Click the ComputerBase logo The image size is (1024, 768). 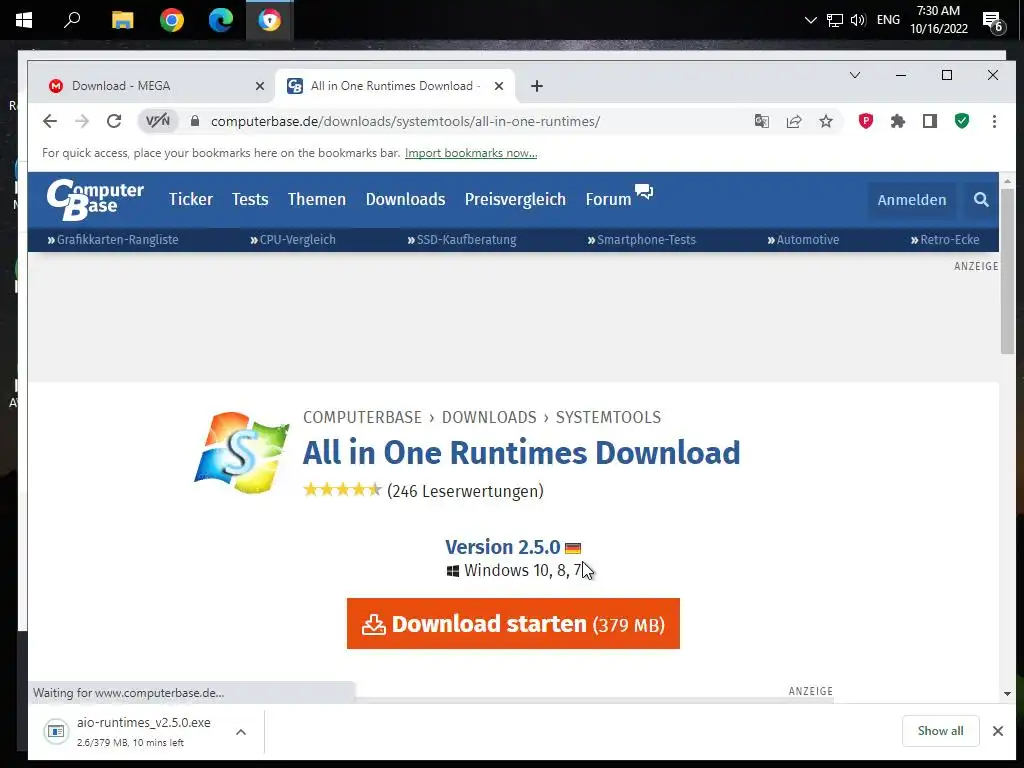95,199
